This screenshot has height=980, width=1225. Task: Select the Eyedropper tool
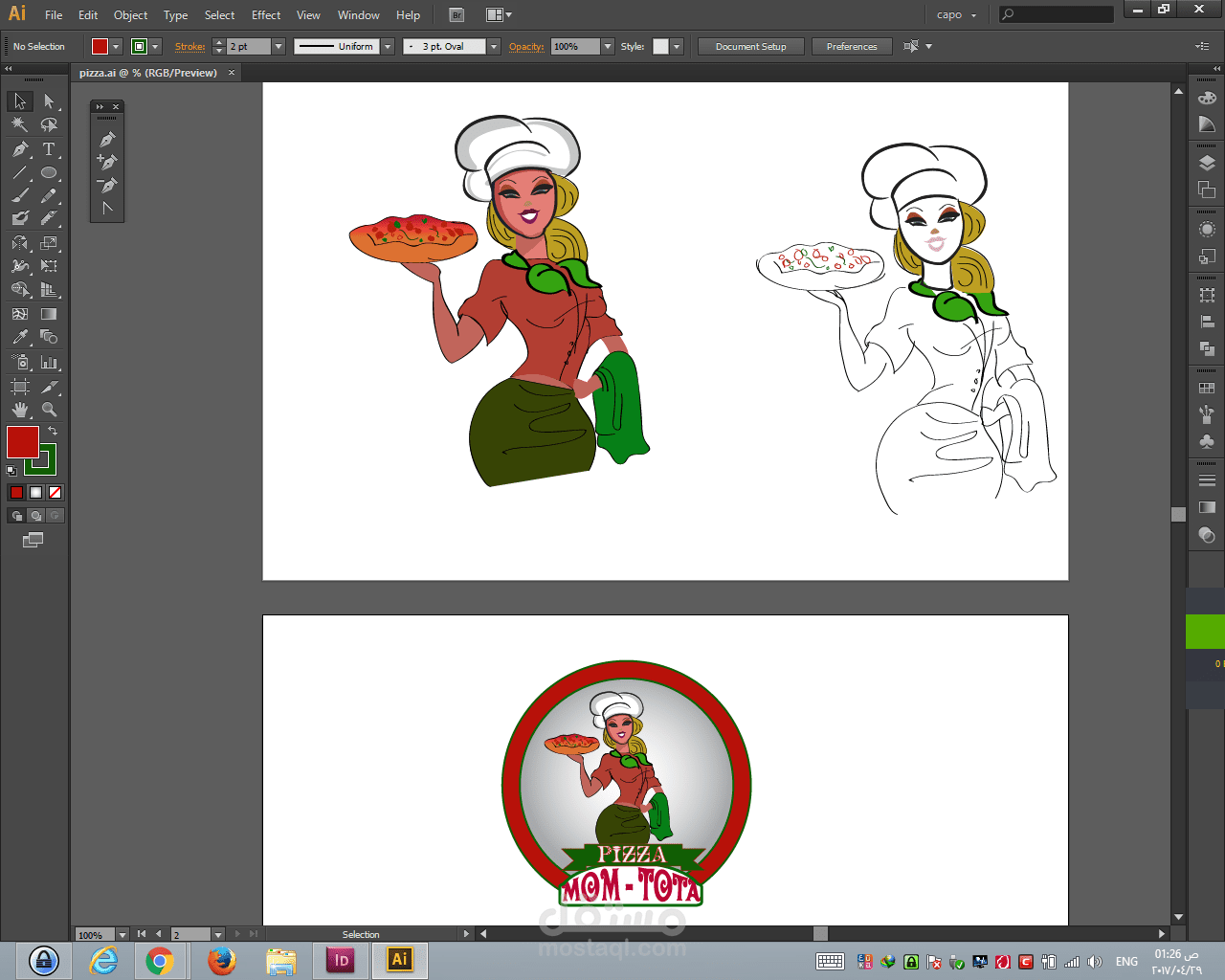pyautogui.click(x=20, y=337)
